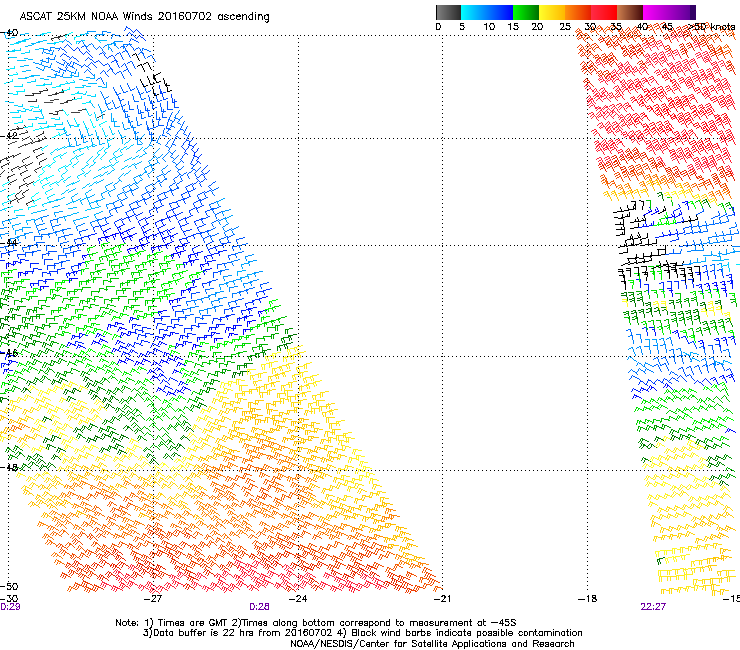Click the title 'ASCAT 25KM NOAA Winds 20160702 ascending'
Image resolution: width=740 pixels, height=650 pixels.
[144, 17]
